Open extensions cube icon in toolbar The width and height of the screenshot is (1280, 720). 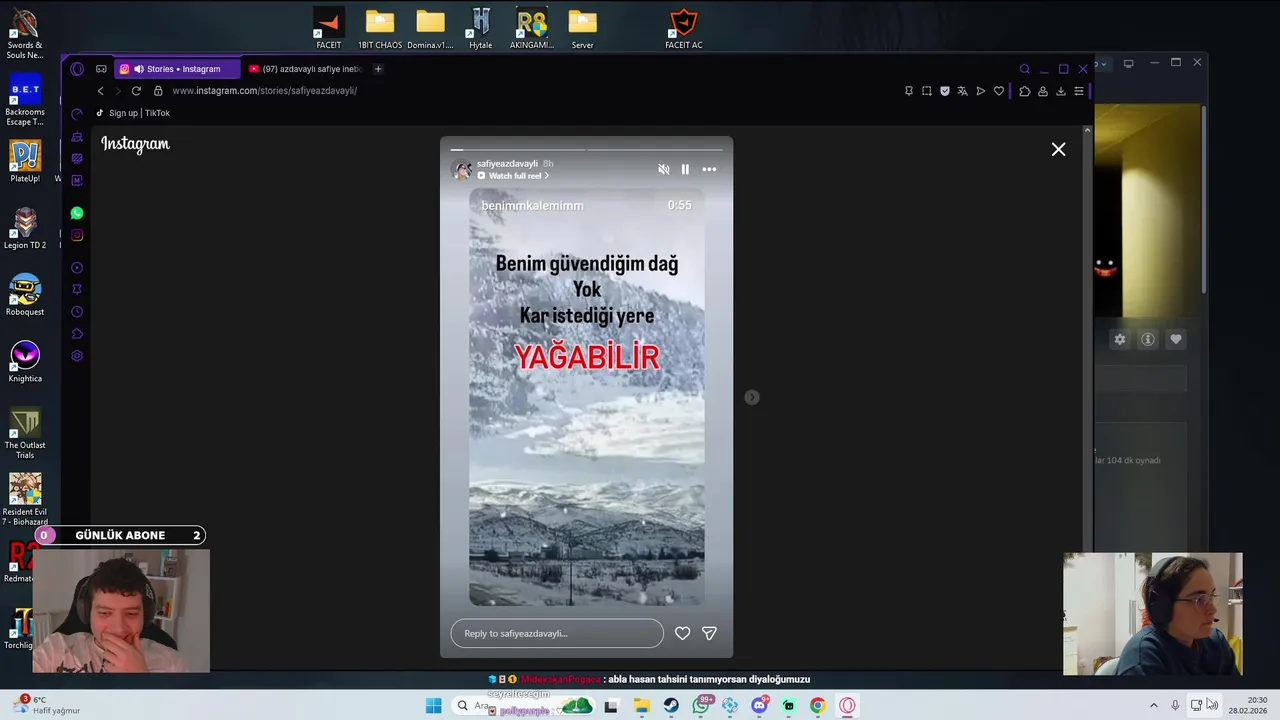1024,91
